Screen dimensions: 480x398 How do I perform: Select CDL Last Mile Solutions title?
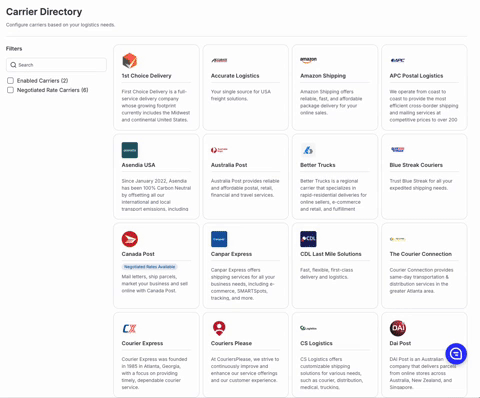[x=331, y=254]
